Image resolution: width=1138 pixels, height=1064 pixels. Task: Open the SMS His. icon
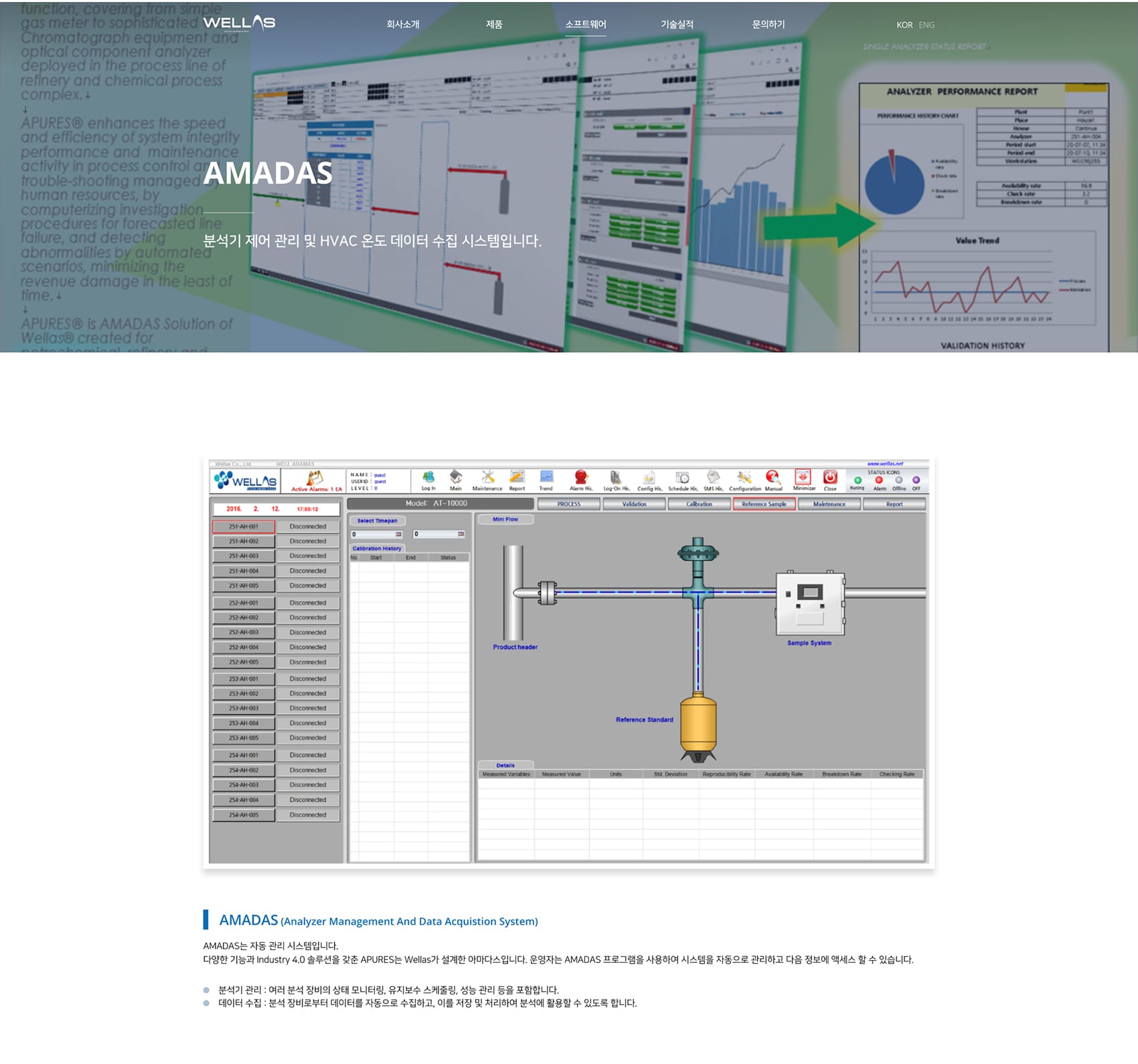coord(713,477)
